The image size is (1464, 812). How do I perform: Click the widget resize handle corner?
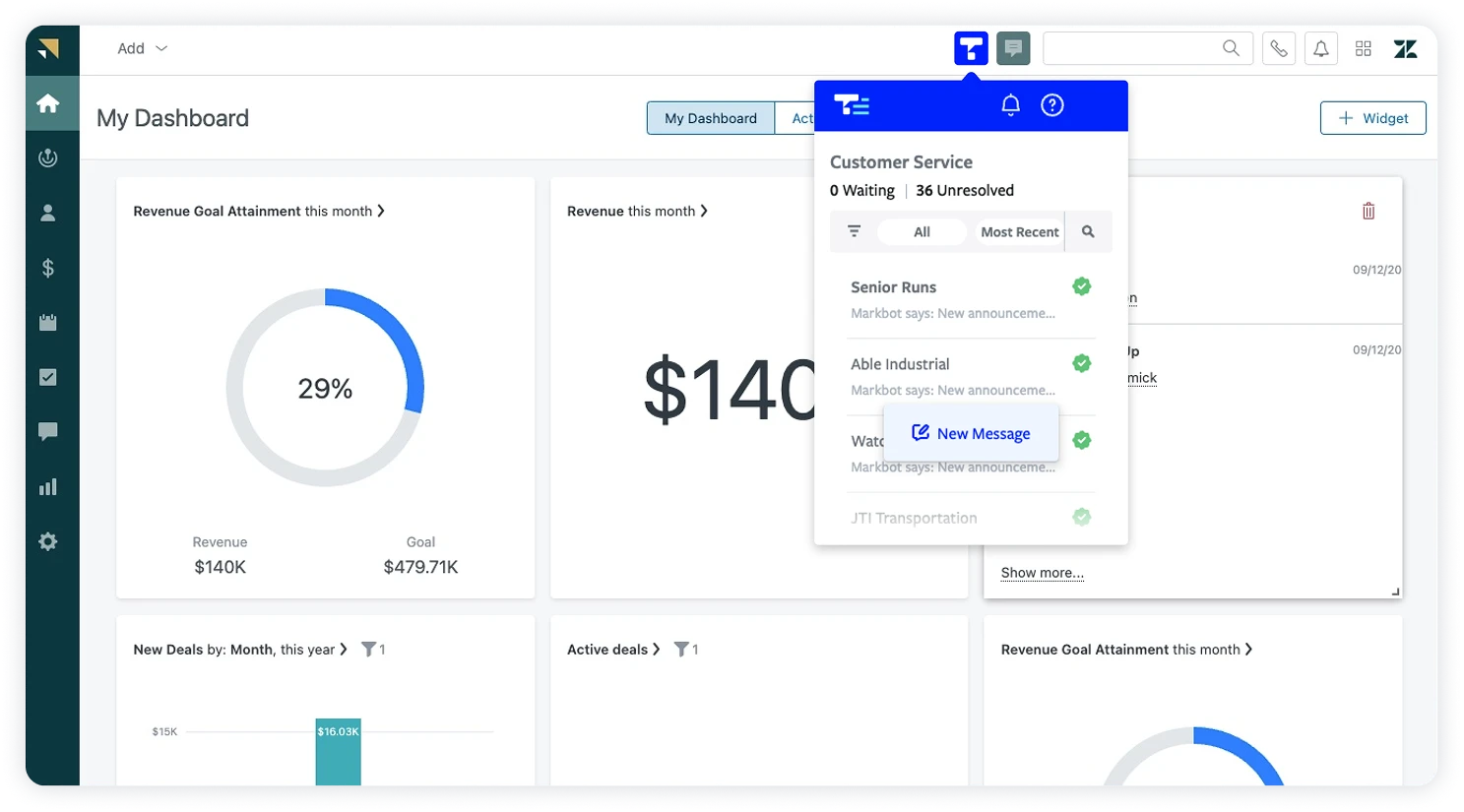pos(1395,592)
